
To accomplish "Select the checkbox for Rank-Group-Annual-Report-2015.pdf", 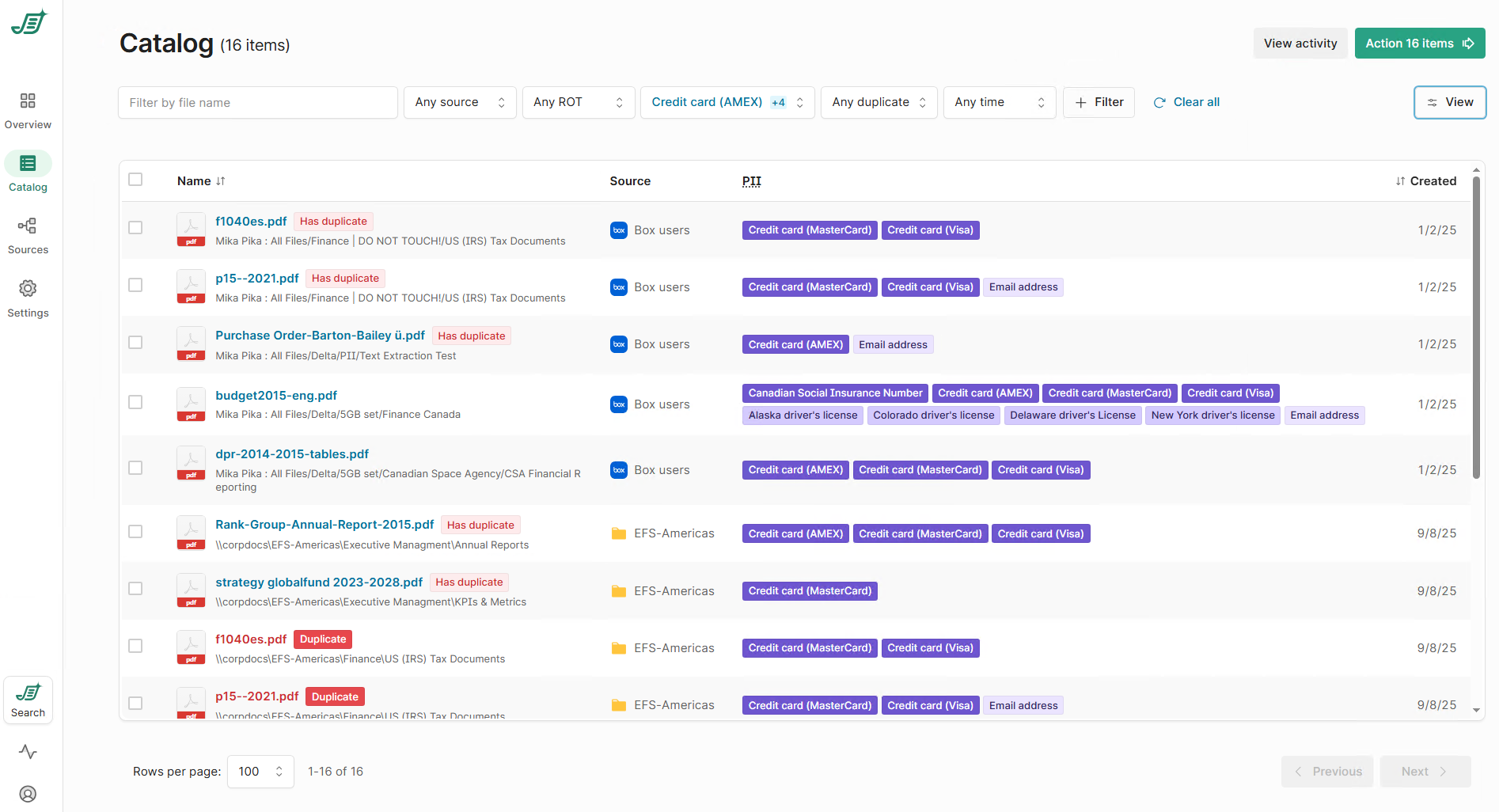I will 135,532.
